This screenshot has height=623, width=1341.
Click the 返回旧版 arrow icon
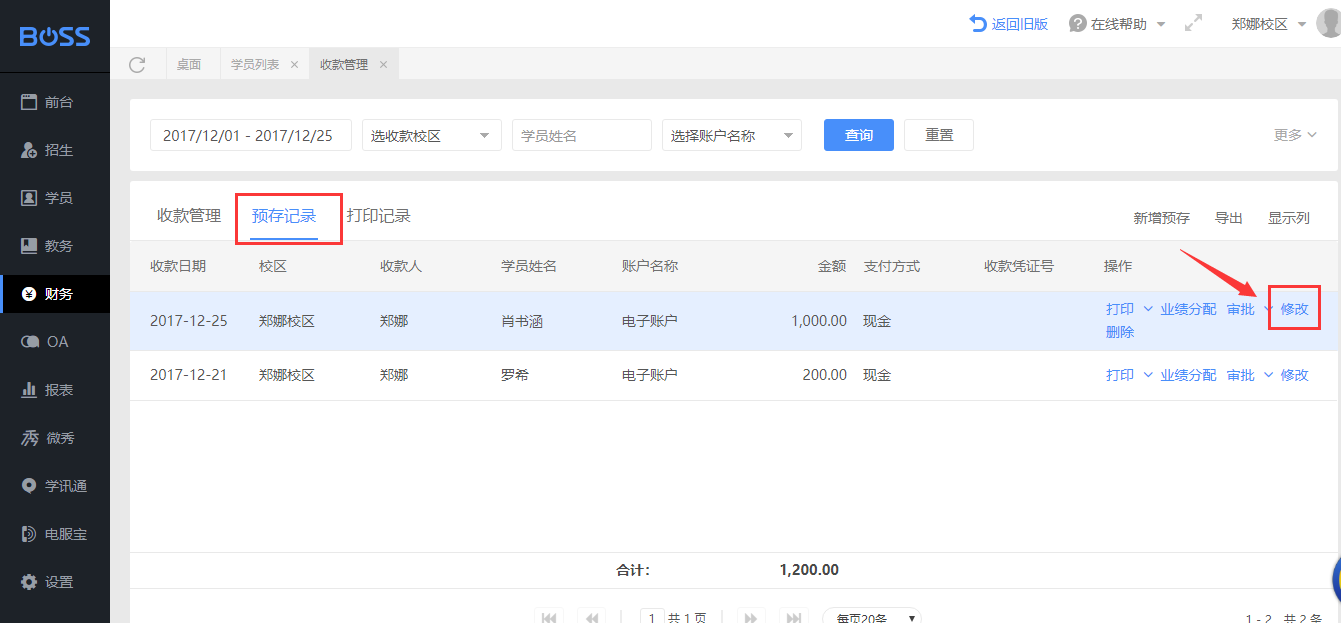click(978, 23)
